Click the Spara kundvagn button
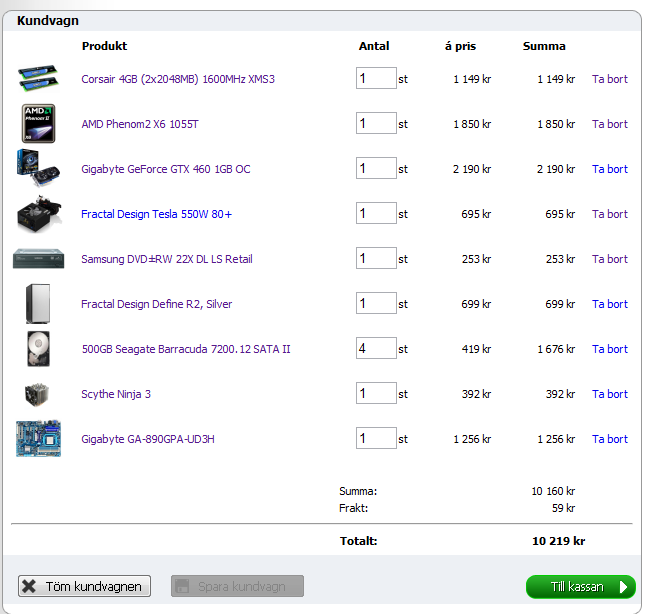Viewport: 646px width, 614px height. pos(237,587)
